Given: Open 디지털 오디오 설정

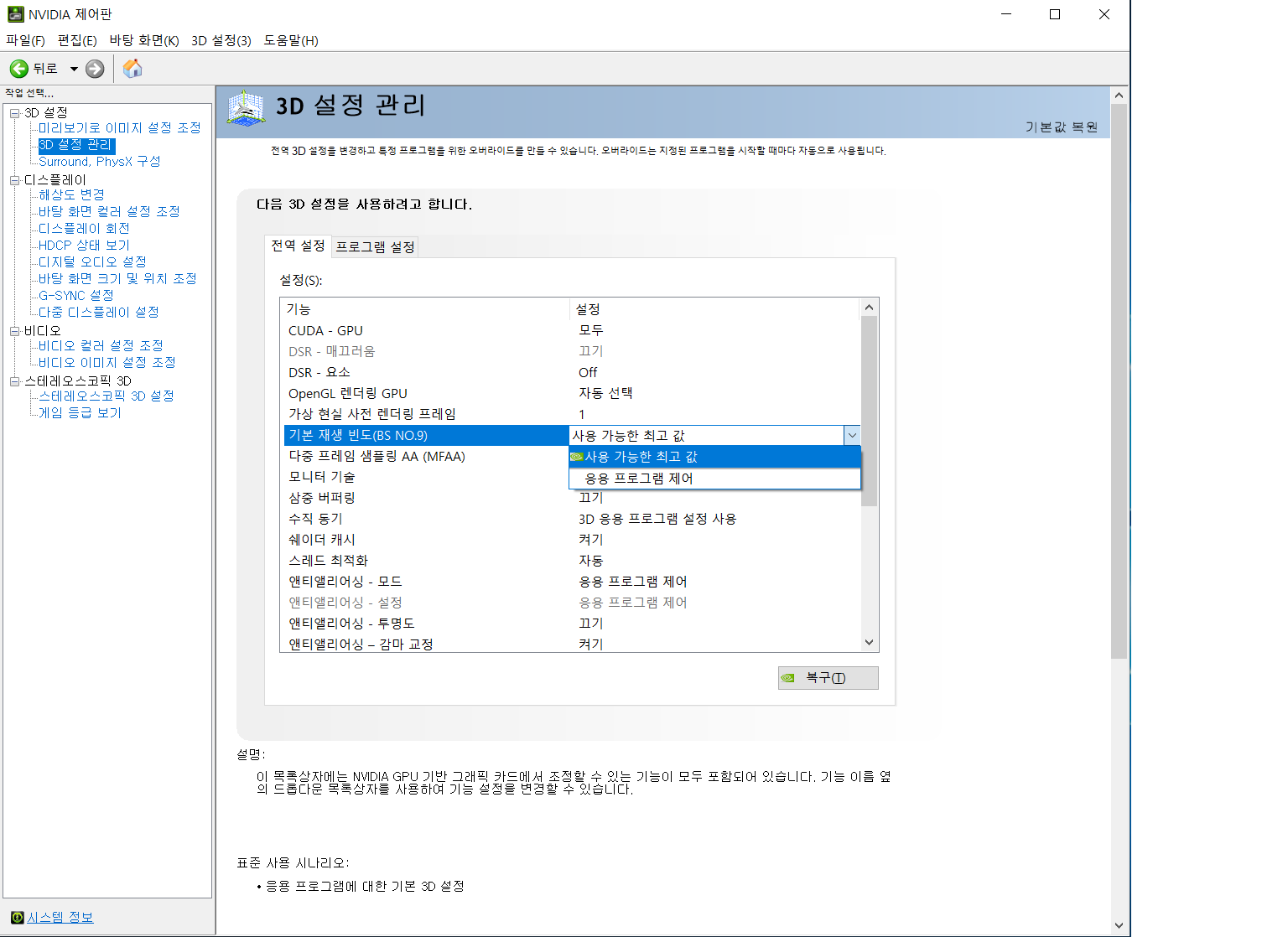Looking at the screenshot, I should click(92, 261).
